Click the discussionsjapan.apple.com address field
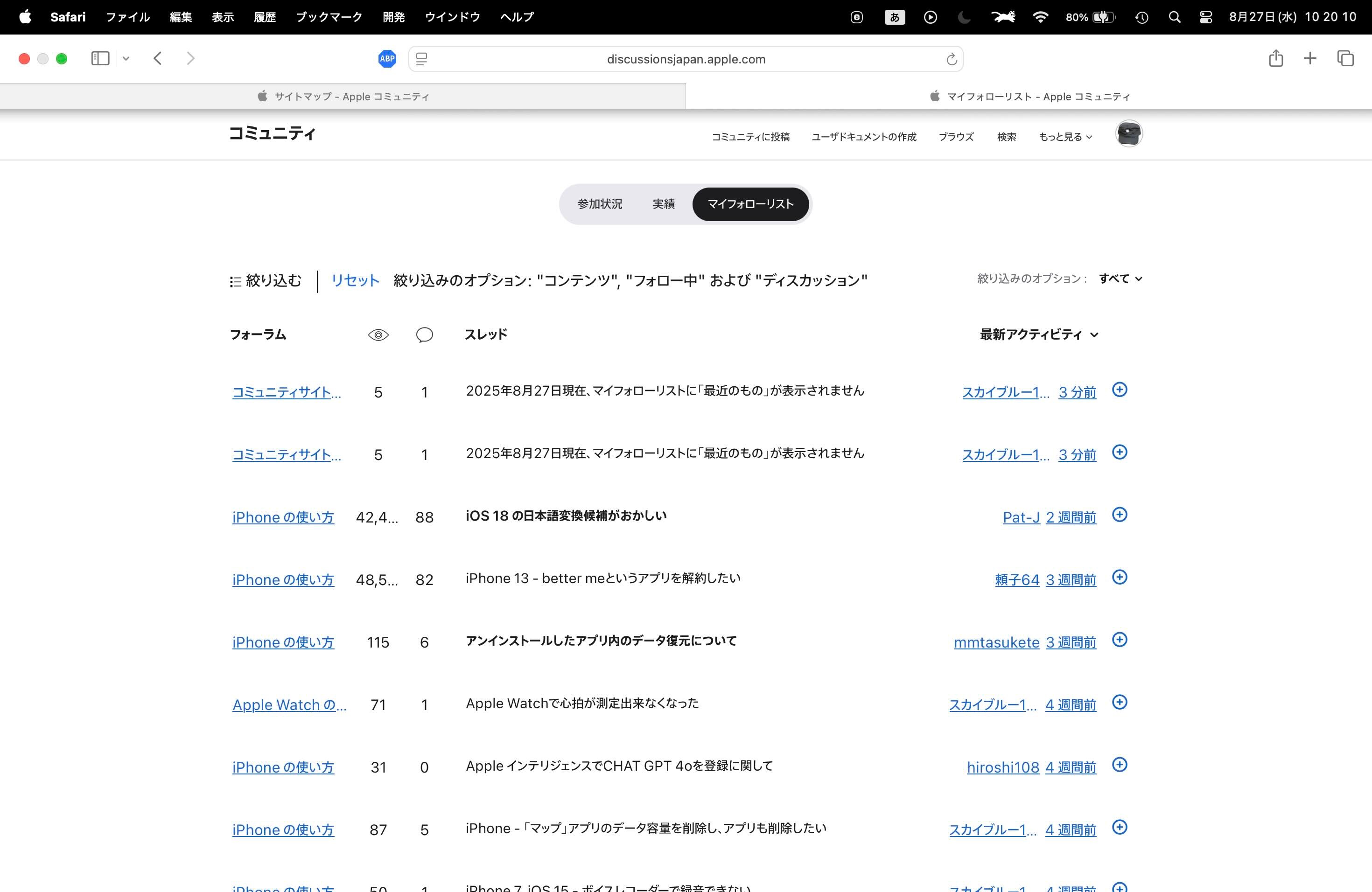Image resolution: width=1372 pixels, height=892 pixels. click(686, 59)
